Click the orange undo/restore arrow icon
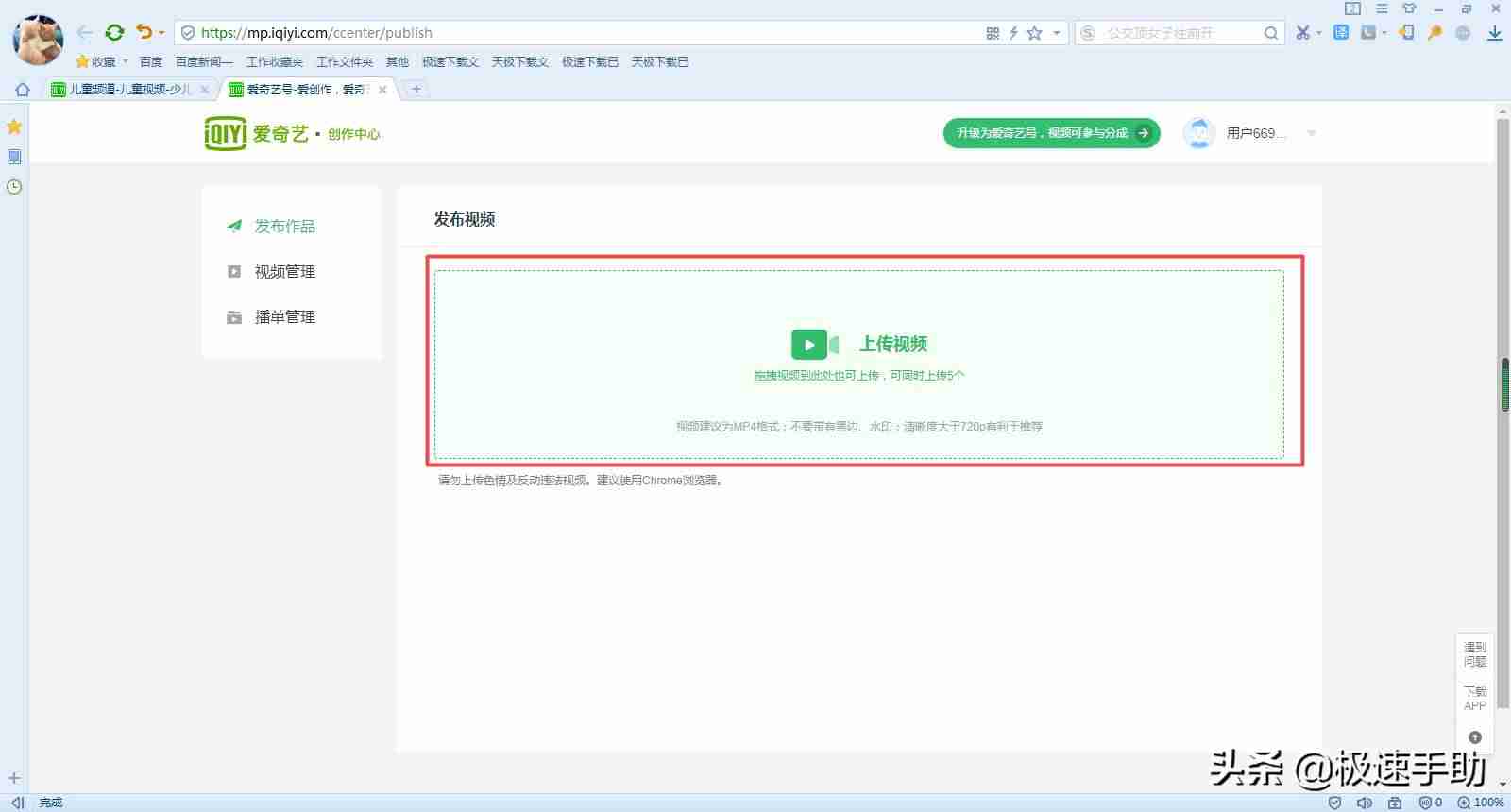 (x=144, y=32)
